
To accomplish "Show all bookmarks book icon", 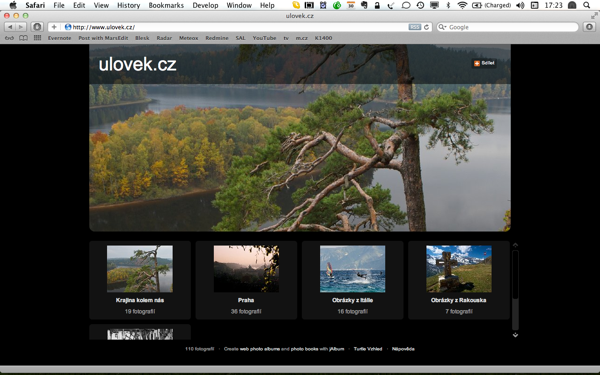I will (23, 38).
